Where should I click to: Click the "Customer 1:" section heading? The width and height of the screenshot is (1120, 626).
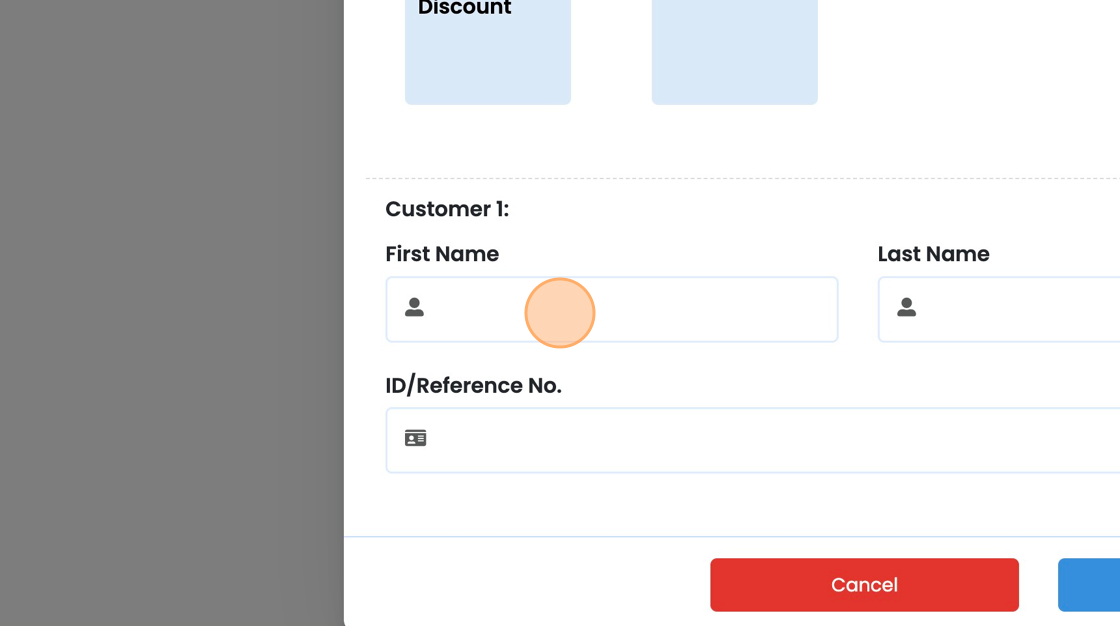[x=447, y=209]
